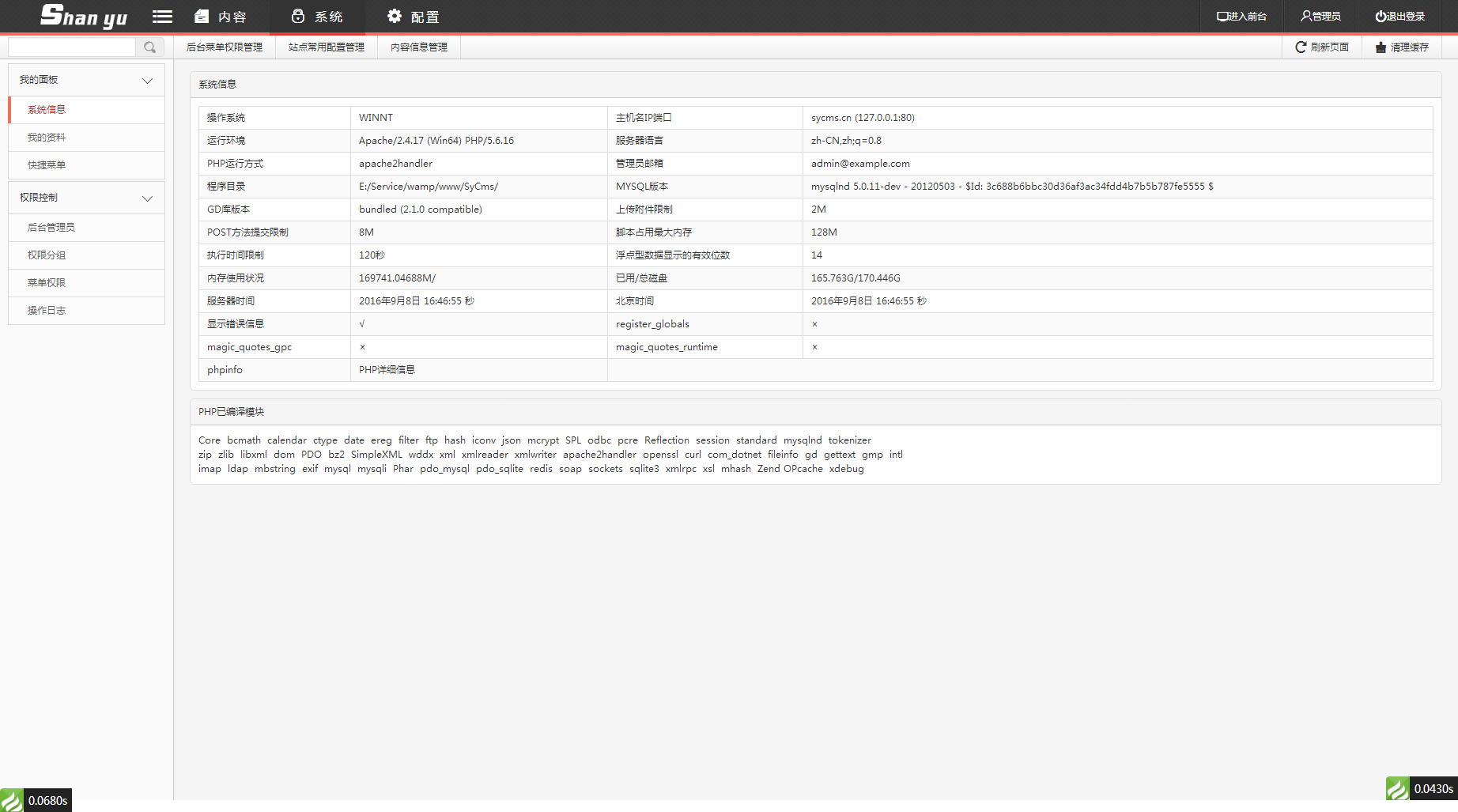Click the admin@example.com value
This screenshot has width=1458, height=812.
point(860,164)
